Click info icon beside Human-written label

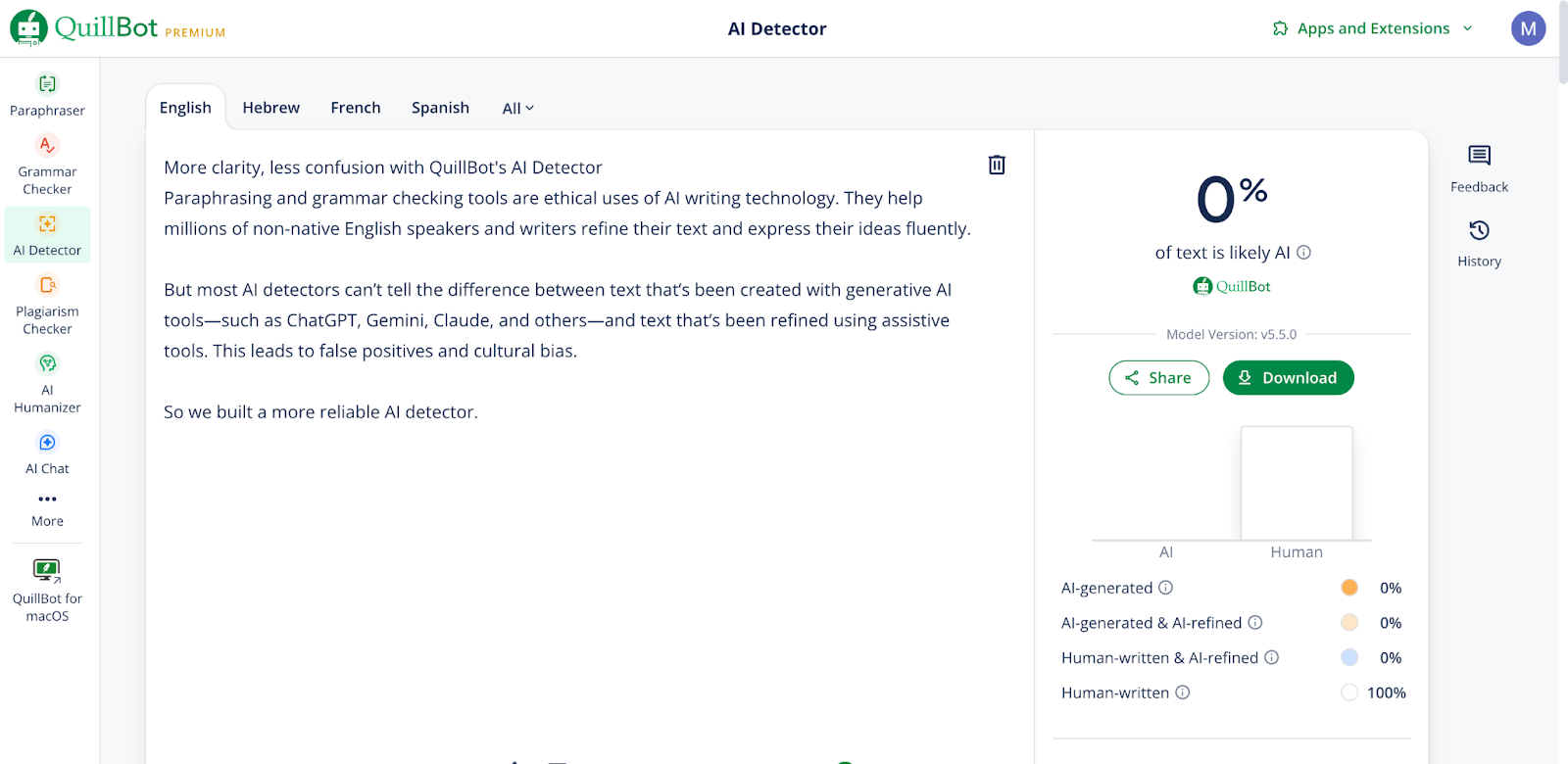click(1183, 692)
